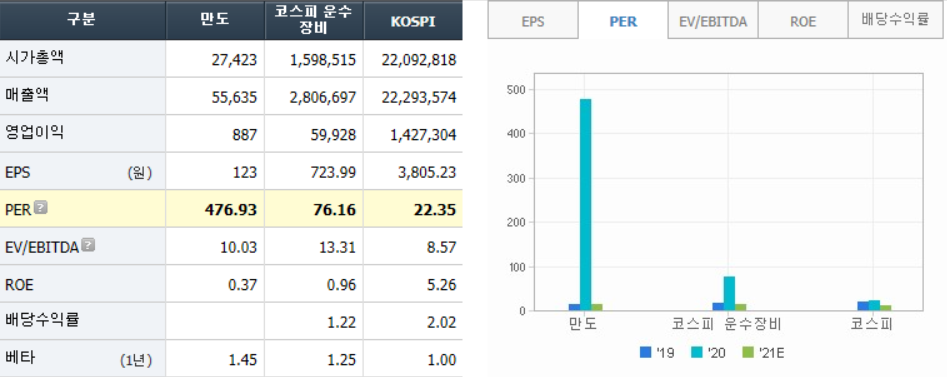Click the tall 만도 '20 PER bar

click(x=585, y=205)
